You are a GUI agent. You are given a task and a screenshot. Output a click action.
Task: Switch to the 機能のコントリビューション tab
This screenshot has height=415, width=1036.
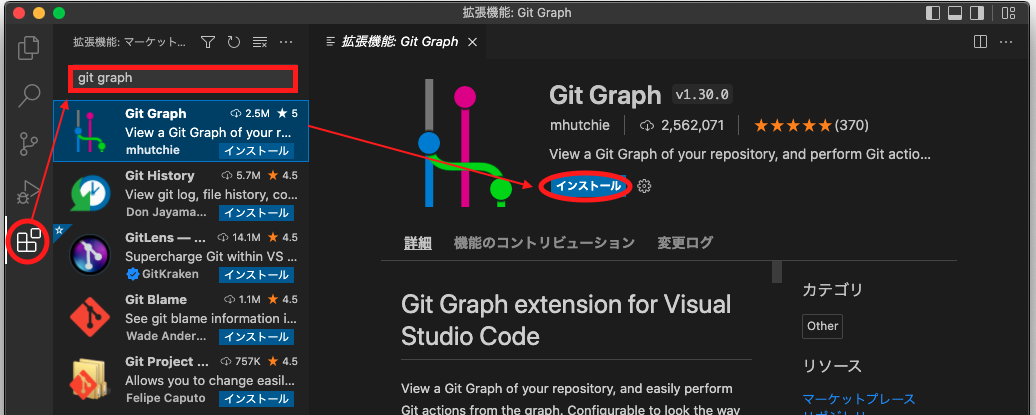(x=544, y=243)
